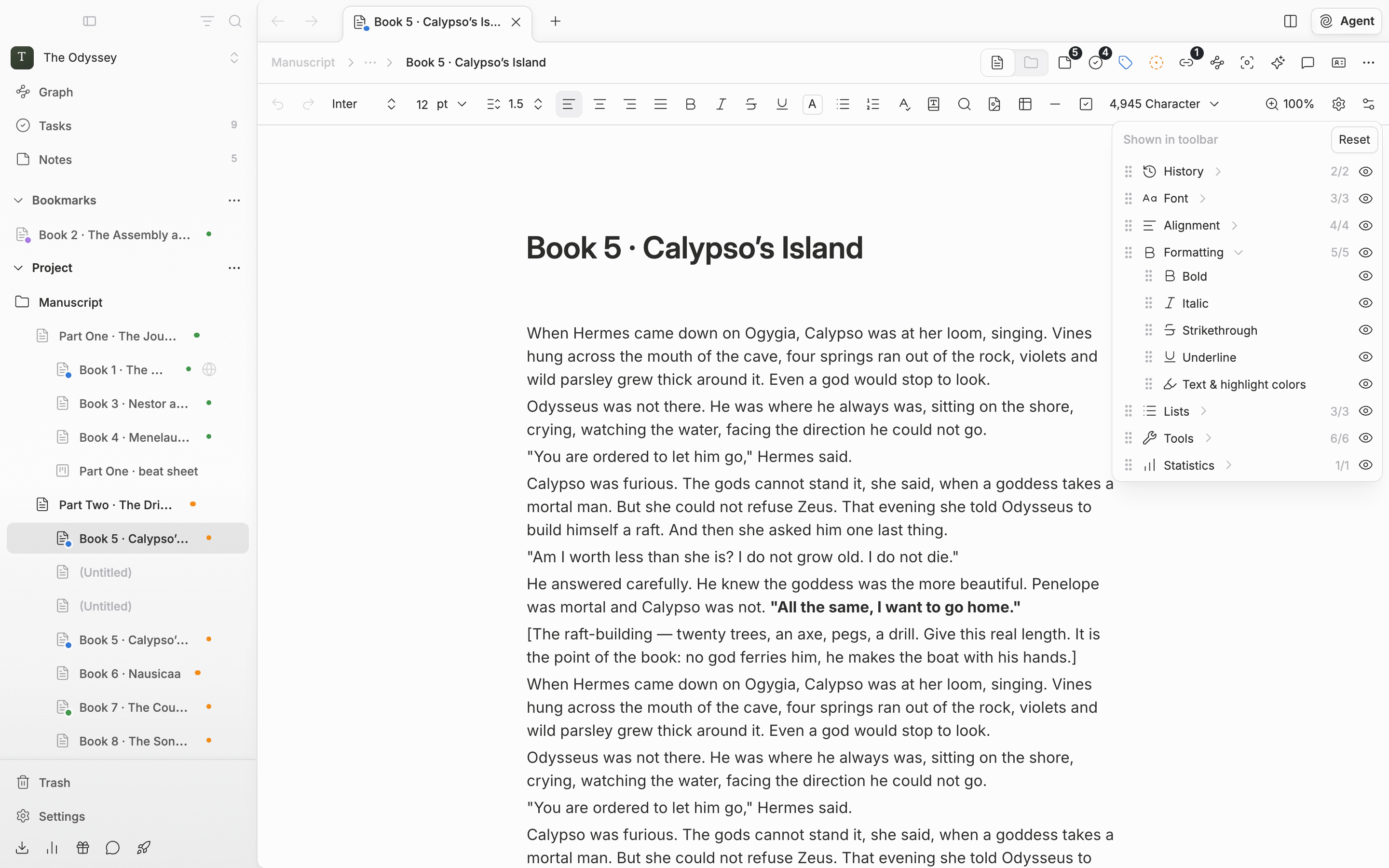Screen dimensions: 1389x868
Task: Open editor settings gear icon
Action: click(x=1338, y=104)
